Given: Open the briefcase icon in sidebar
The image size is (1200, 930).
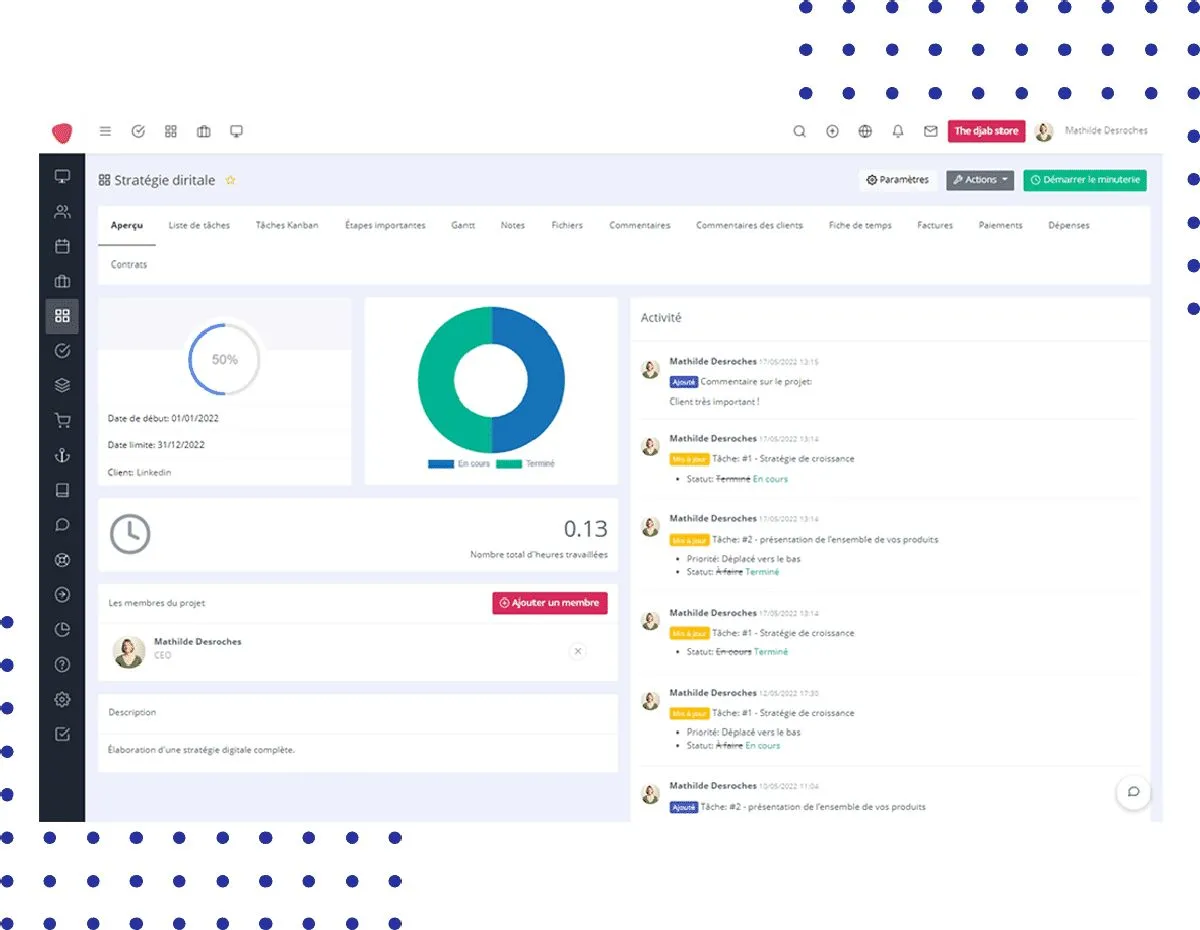Looking at the screenshot, I should (62, 281).
